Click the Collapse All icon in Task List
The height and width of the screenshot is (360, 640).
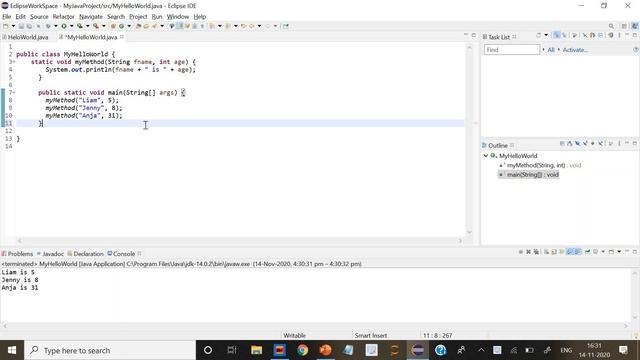tap(600, 36)
